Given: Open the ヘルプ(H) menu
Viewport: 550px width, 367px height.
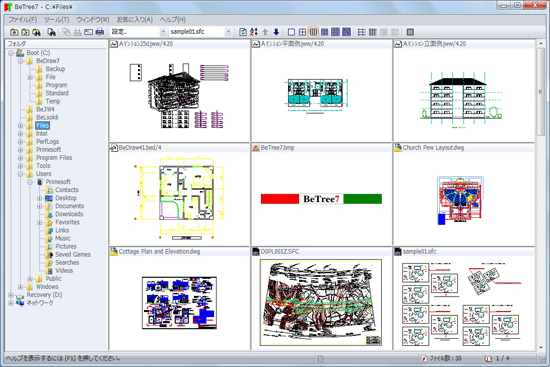Looking at the screenshot, I should (x=173, y=20).
